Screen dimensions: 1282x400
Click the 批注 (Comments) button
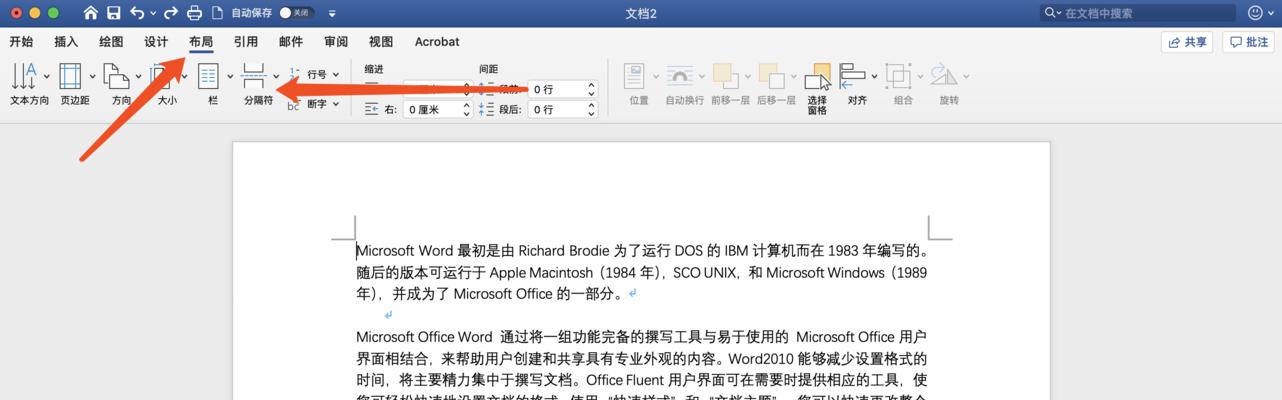click(1249, 42)
